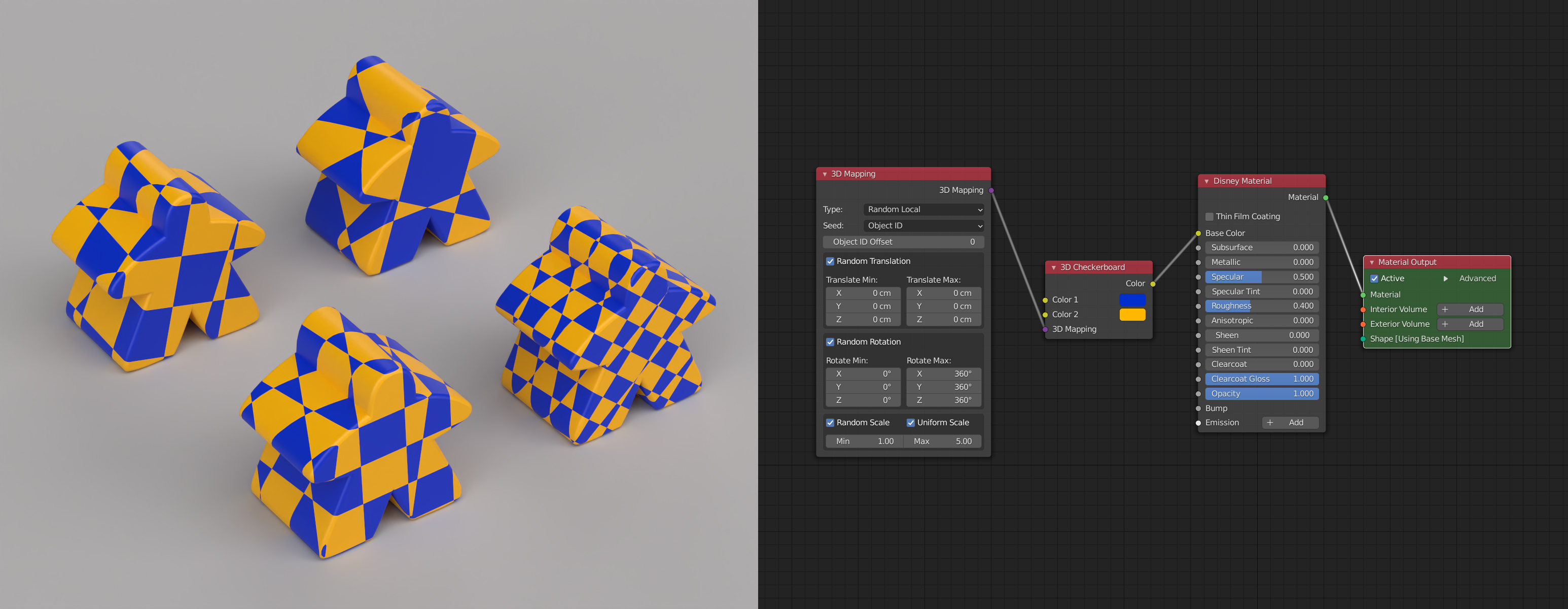This screenshot has height=609, width=1568.
Task: Click the 3D Mapping output socket
Action: pyautogui.click(x=991, y=191)
